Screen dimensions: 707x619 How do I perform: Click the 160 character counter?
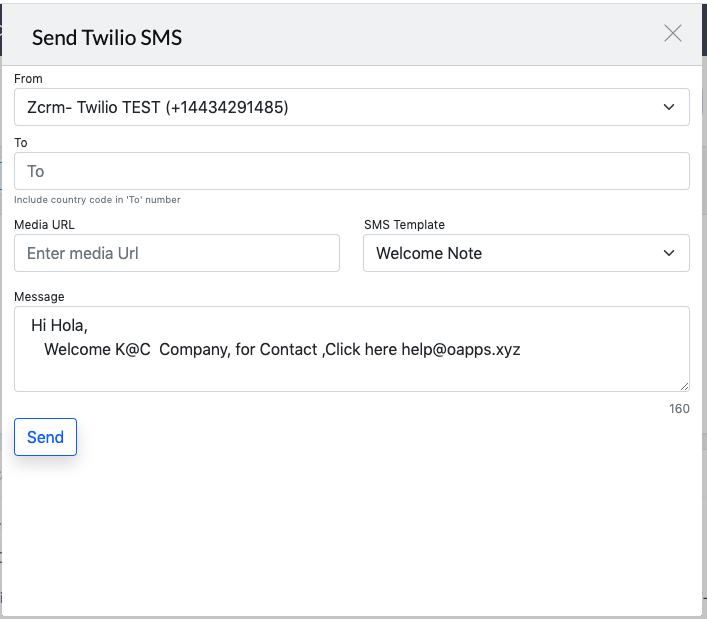click(679, 409)
